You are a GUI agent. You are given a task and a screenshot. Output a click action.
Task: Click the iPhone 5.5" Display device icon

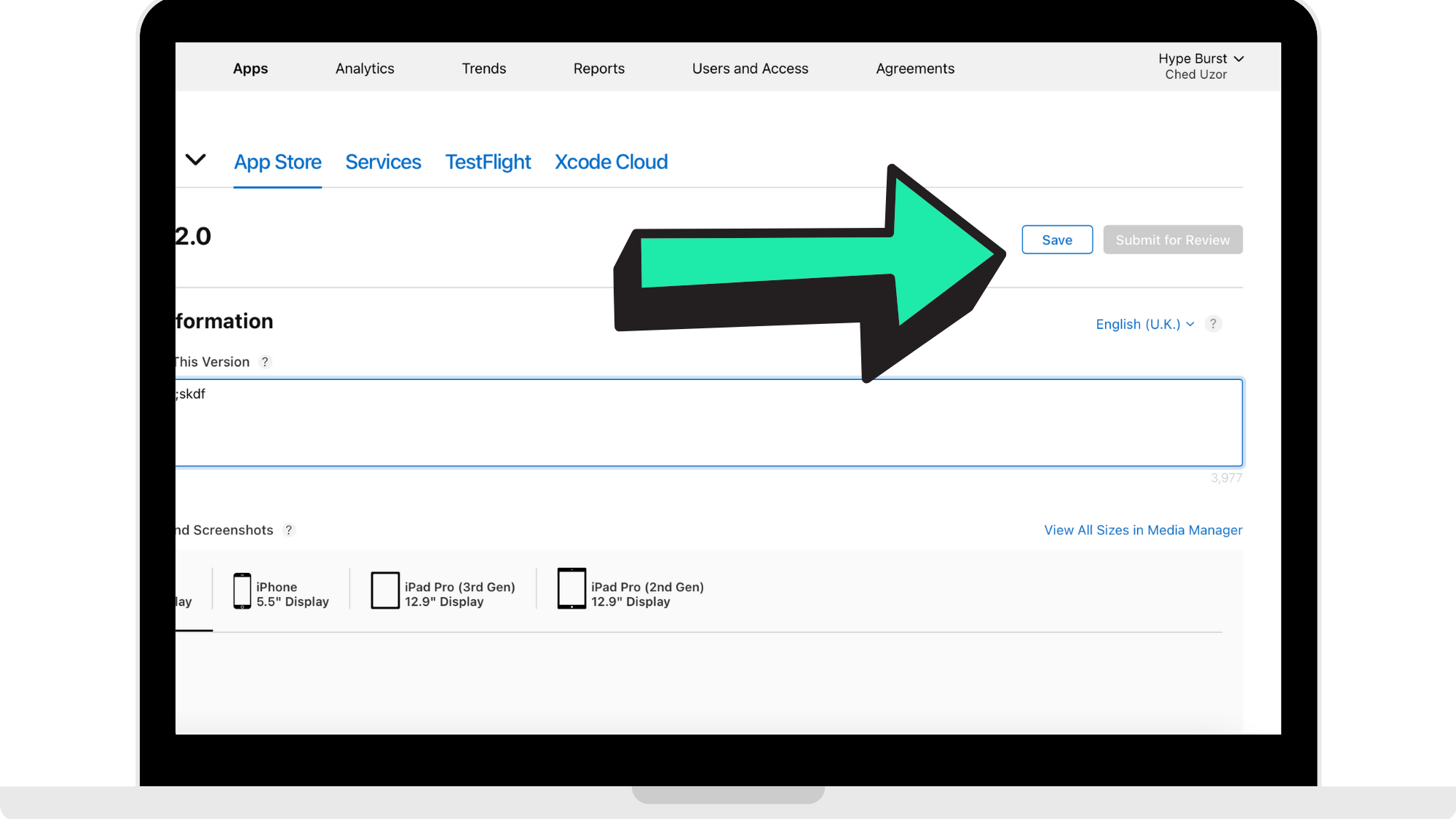click(x=242, y=590)
